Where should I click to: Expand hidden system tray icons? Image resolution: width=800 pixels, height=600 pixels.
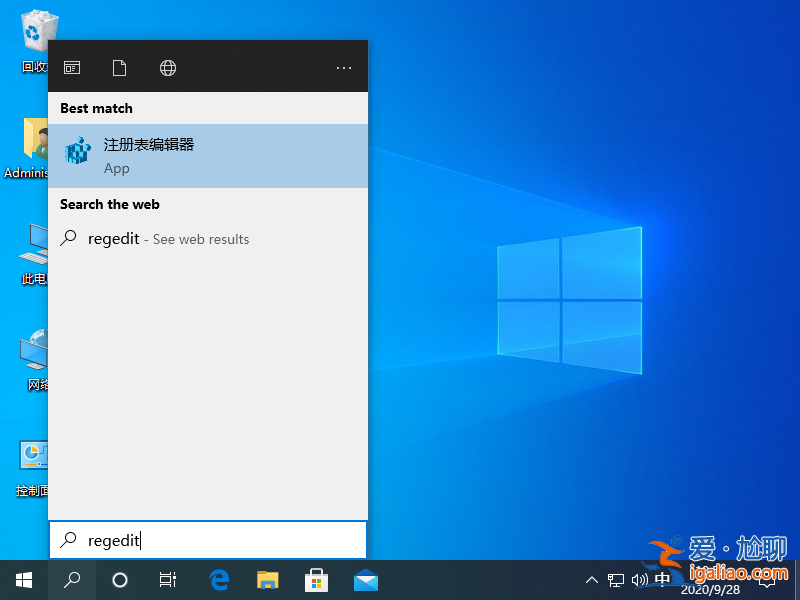(x=592, y=580)
